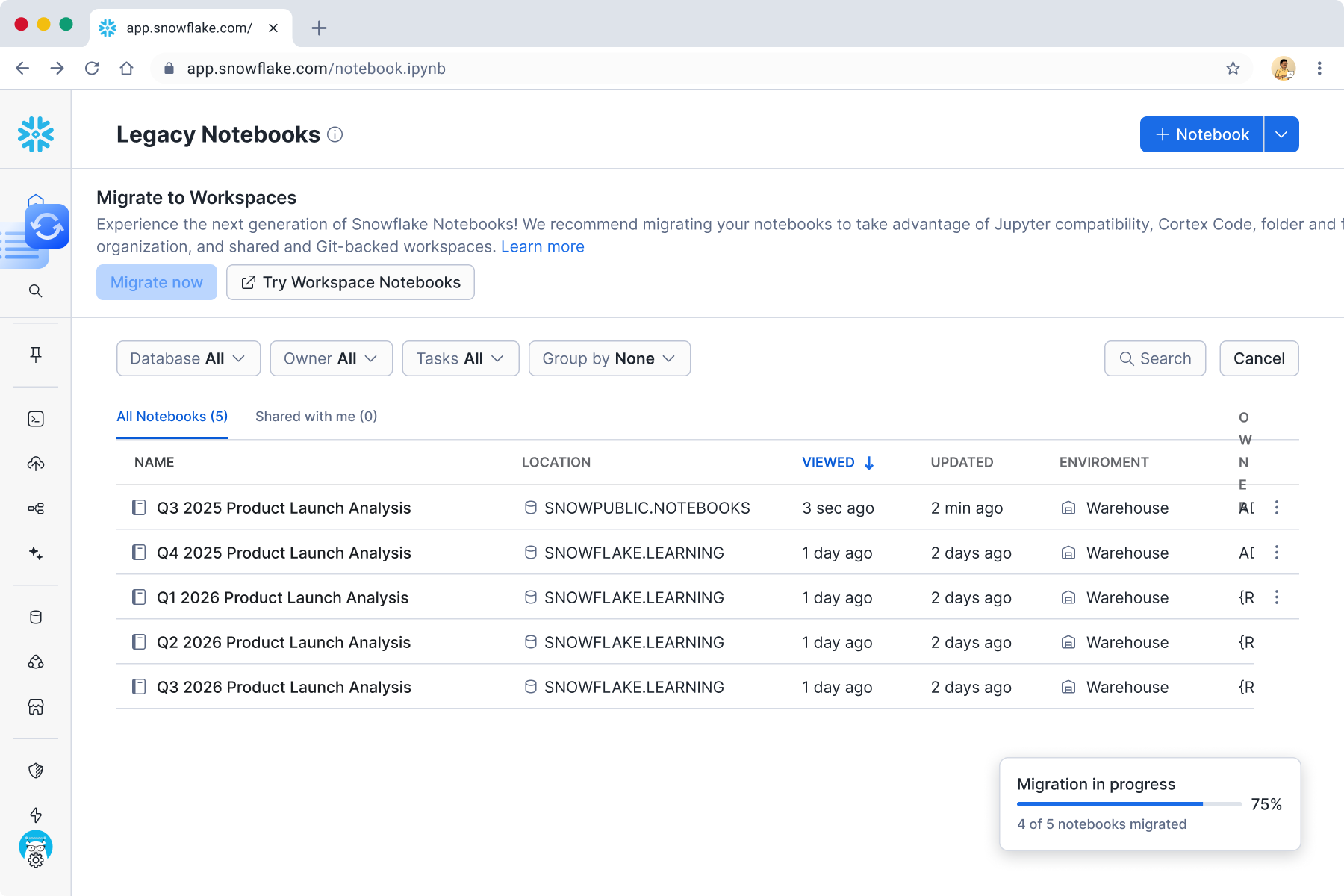Expand the Tasks All filter dropdown

[x=460, y=358]
